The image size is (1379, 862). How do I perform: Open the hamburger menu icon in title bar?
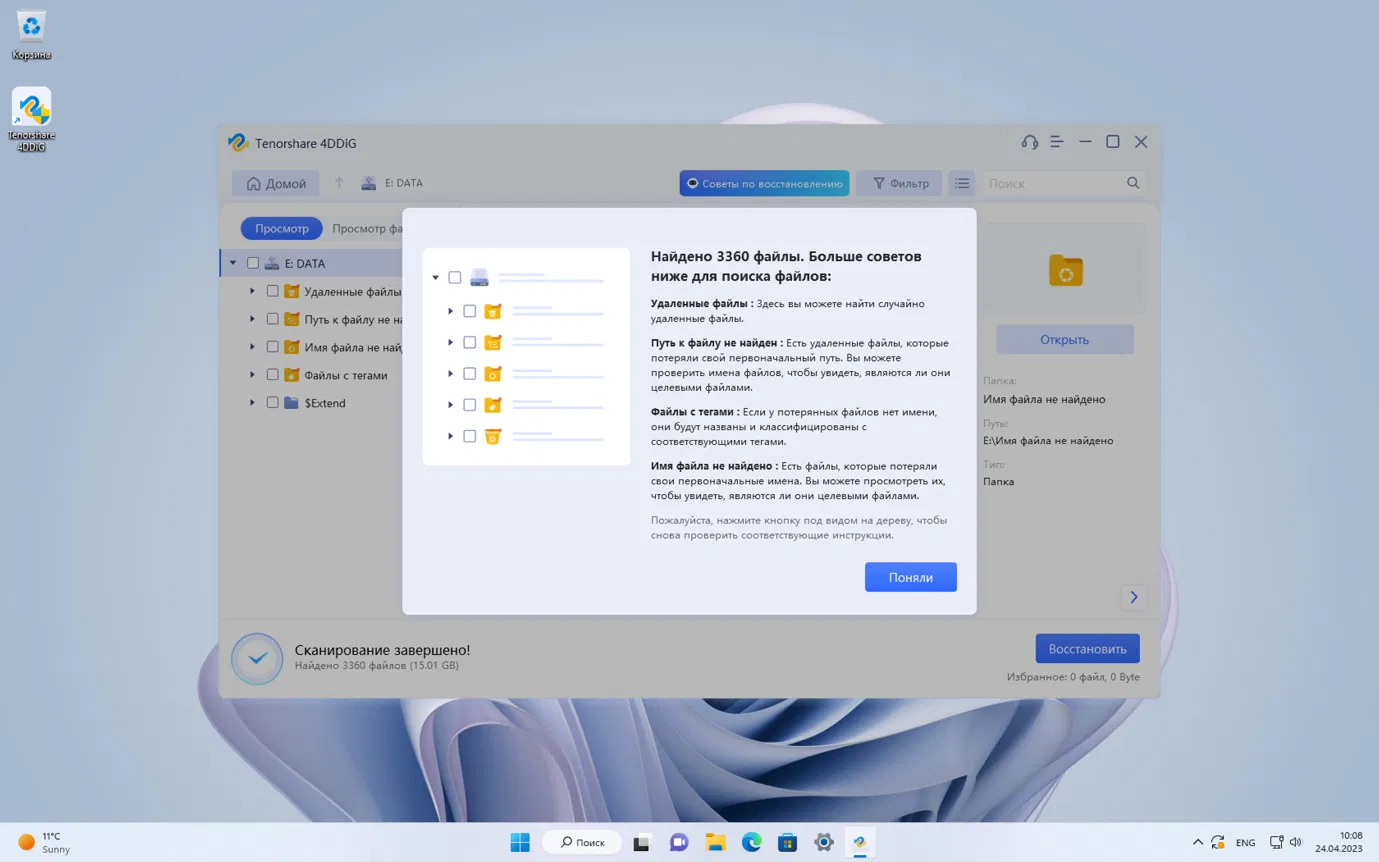[x=1057, y=142]
